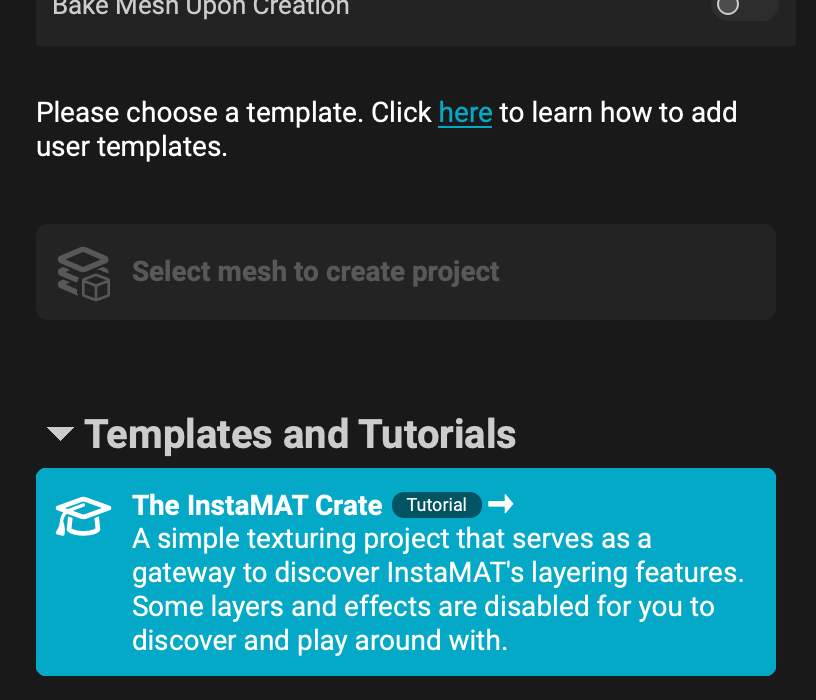Click "discover and play around with" line
Screen dimensions: 816x700
click(319, 640)
